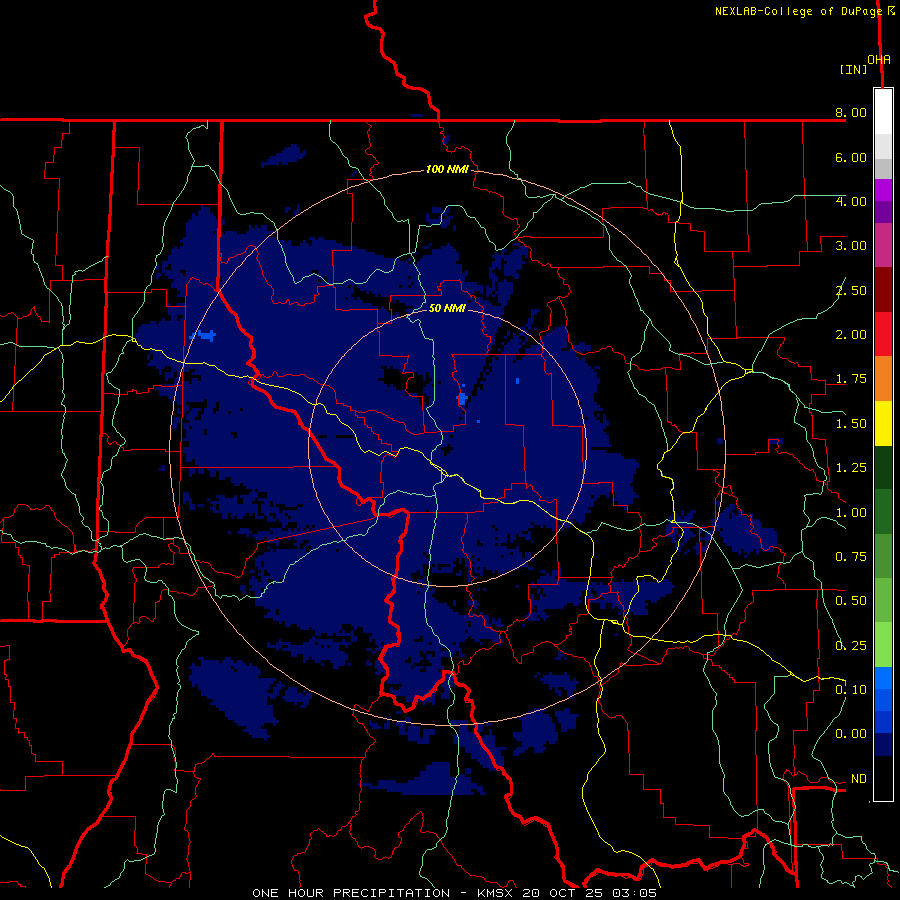
Task: Click the 1.00 legend value
Action: pyautogui.click(x=851, y=513)
